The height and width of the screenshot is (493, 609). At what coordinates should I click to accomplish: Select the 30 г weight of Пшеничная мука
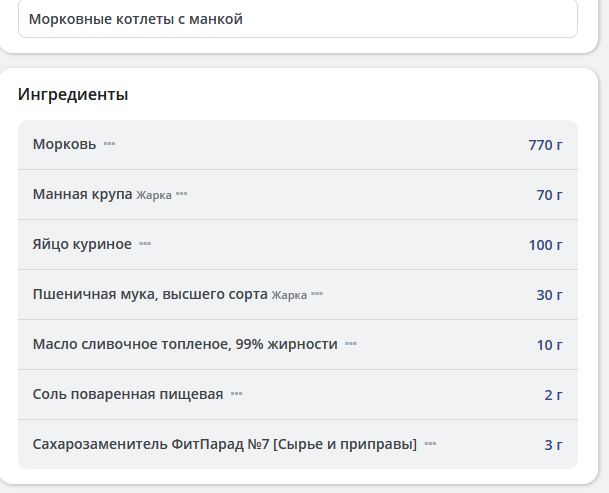pos(549,295)
